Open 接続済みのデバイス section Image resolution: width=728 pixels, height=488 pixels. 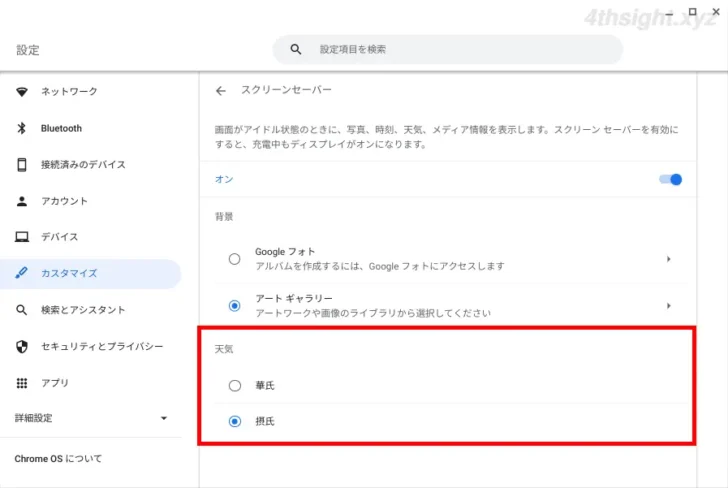(x=91, y=164)
